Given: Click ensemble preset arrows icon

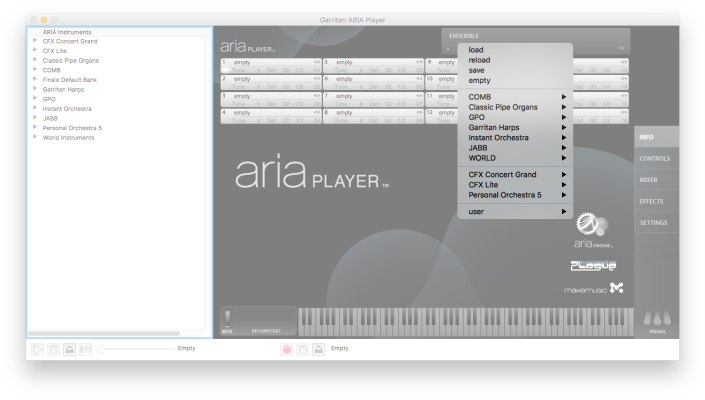Looking at the screenshot, I should 621,48.
